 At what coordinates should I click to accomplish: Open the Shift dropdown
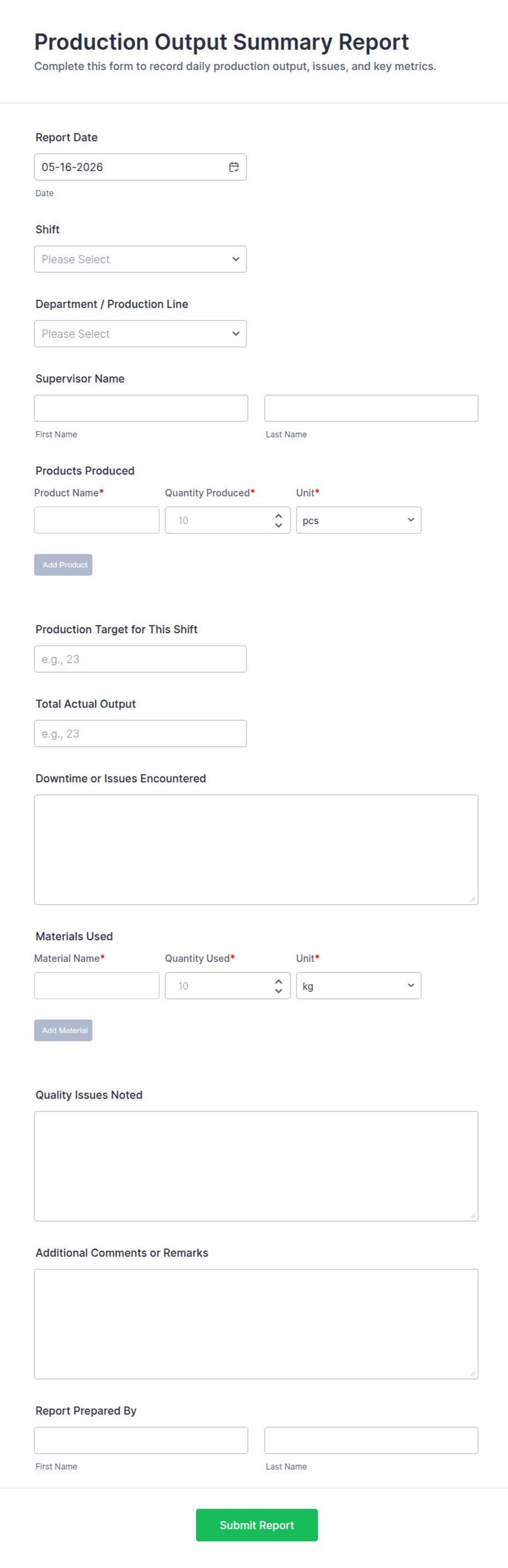[x=140, y=259]
